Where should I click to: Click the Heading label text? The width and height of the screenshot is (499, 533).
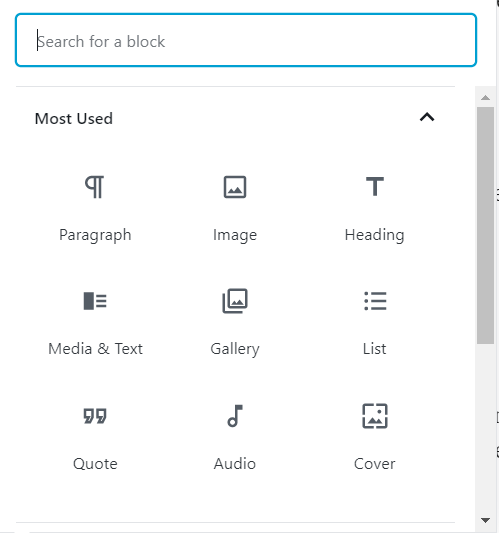coord(375,235)
